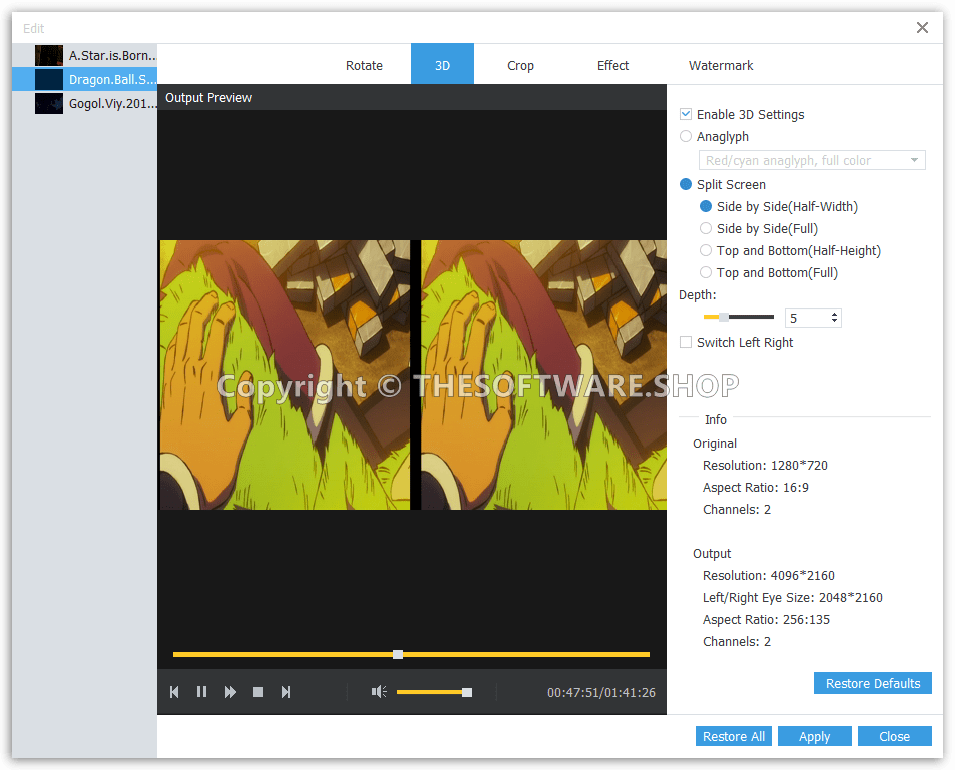Select Top and Bottom(Full) mode

706,272
